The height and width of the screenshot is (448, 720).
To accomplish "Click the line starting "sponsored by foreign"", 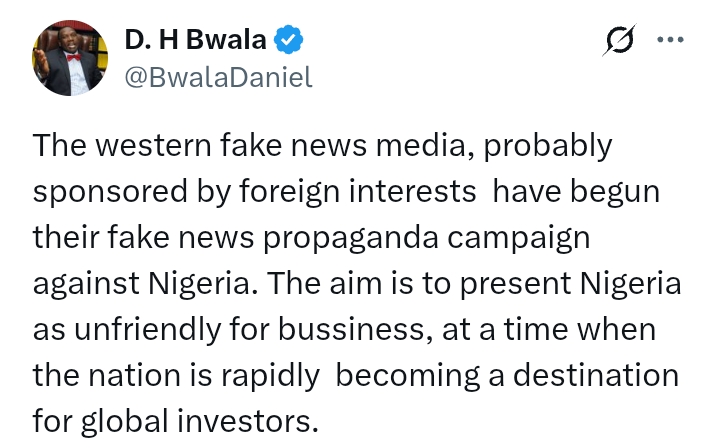I will (346, 193).
